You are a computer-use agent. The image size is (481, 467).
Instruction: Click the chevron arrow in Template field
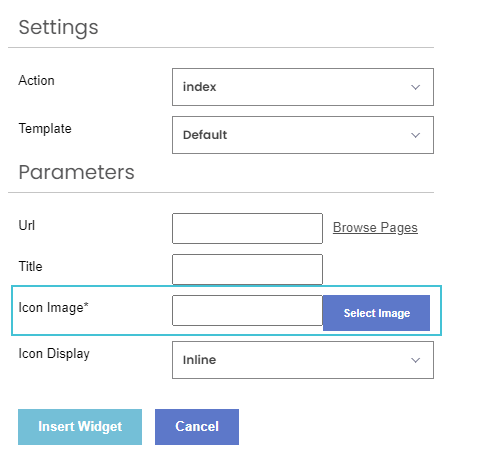(415, 135)
